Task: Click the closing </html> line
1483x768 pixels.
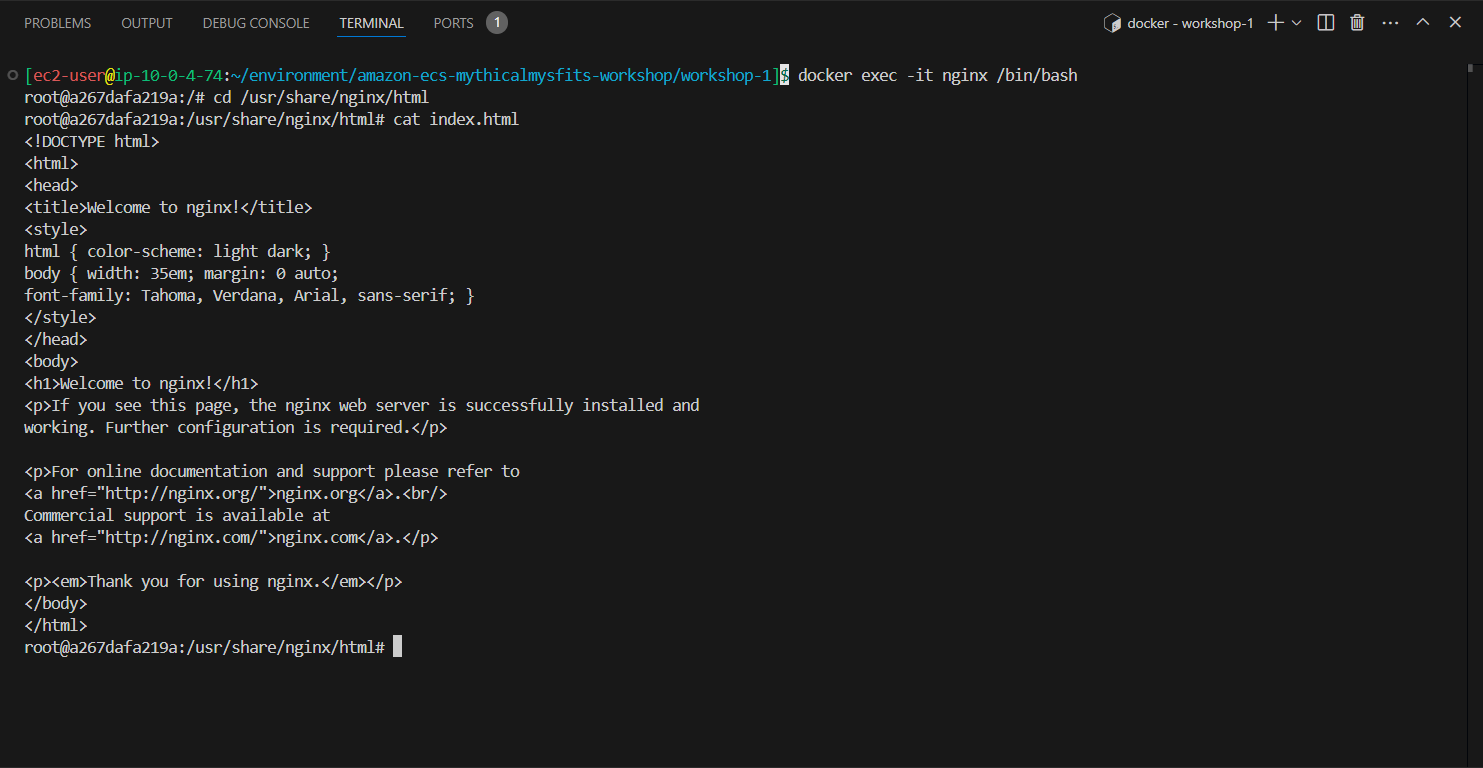Action: tap(56, 625)
